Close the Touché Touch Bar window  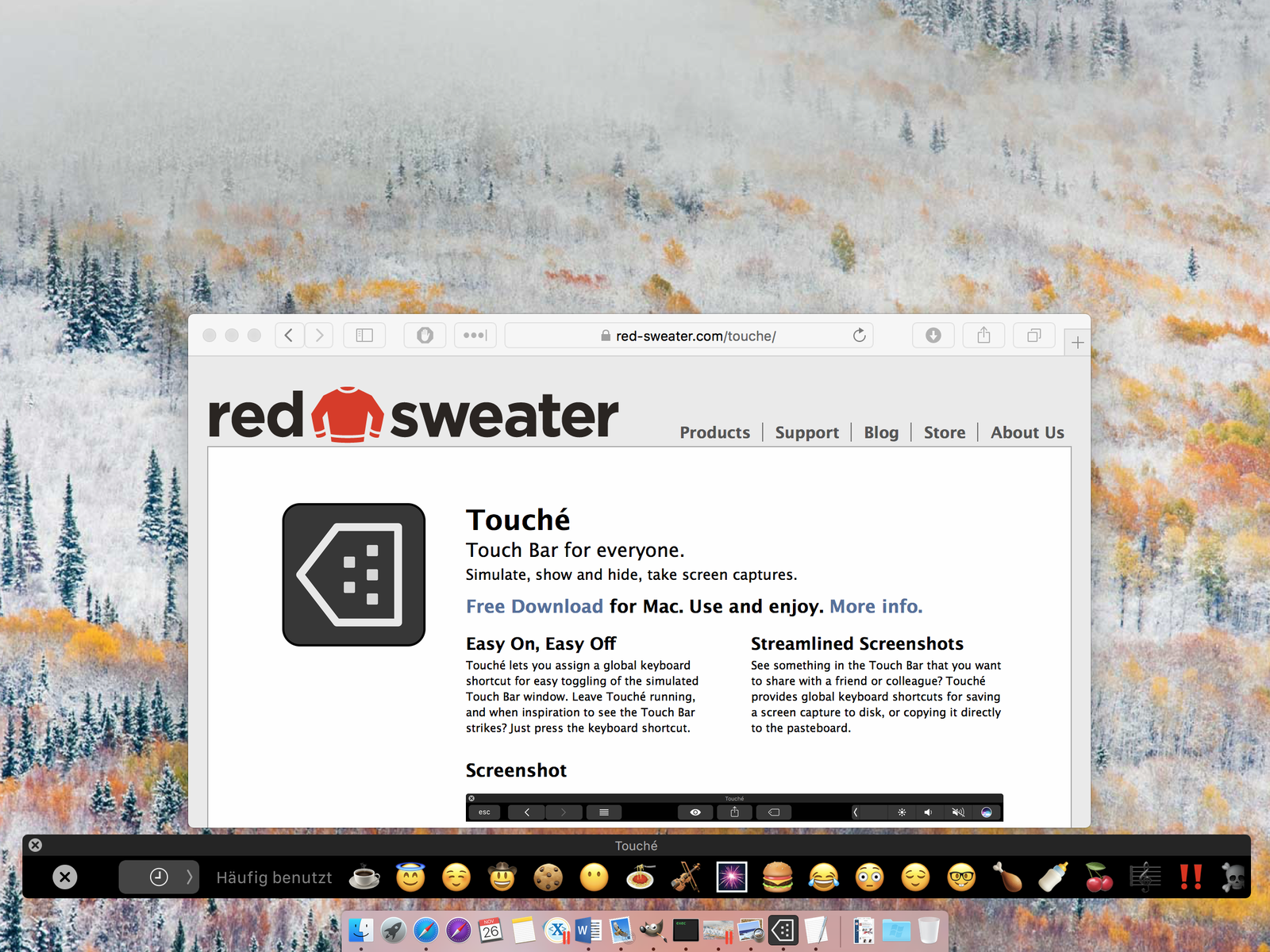36,846
